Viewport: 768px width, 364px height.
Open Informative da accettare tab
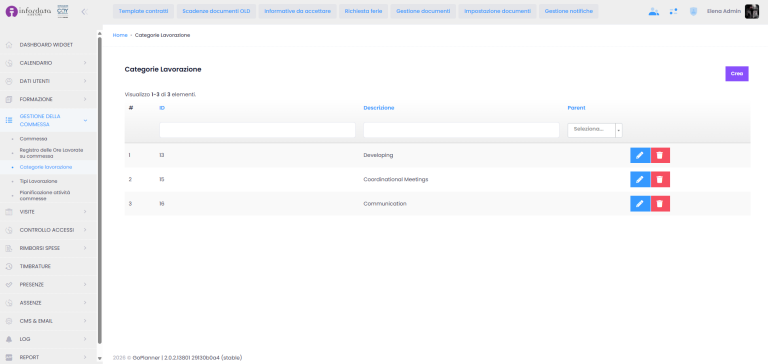[297, 11]
